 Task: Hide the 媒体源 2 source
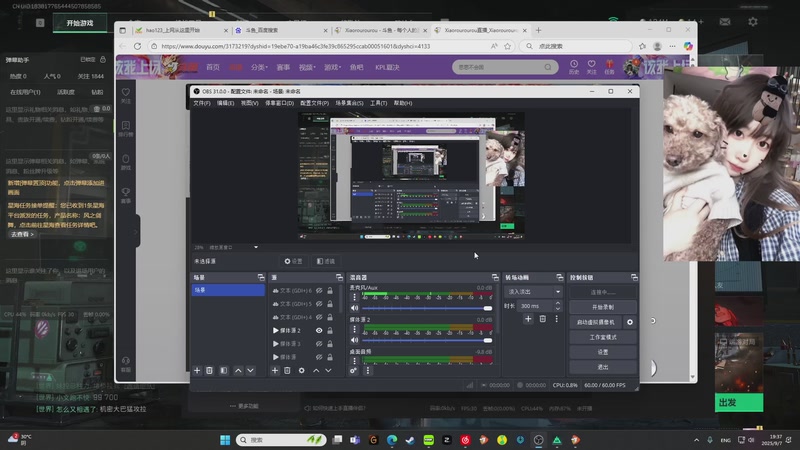tap(319, 331)
